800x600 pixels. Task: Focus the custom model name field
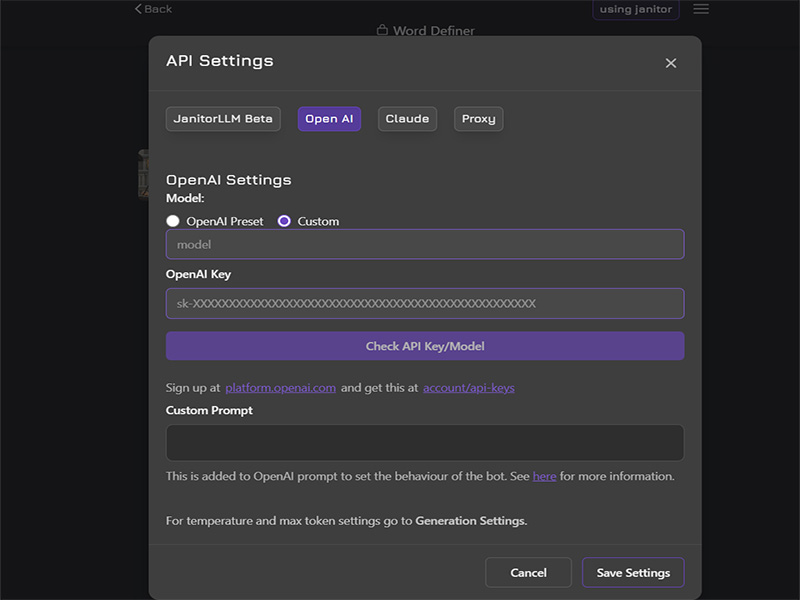point(425,244)
